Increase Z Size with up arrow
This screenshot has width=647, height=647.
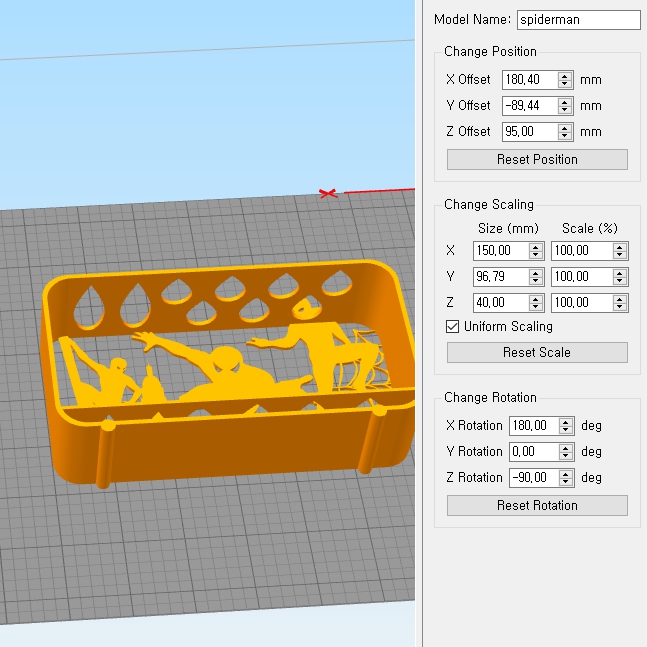(x=536, y=299)
